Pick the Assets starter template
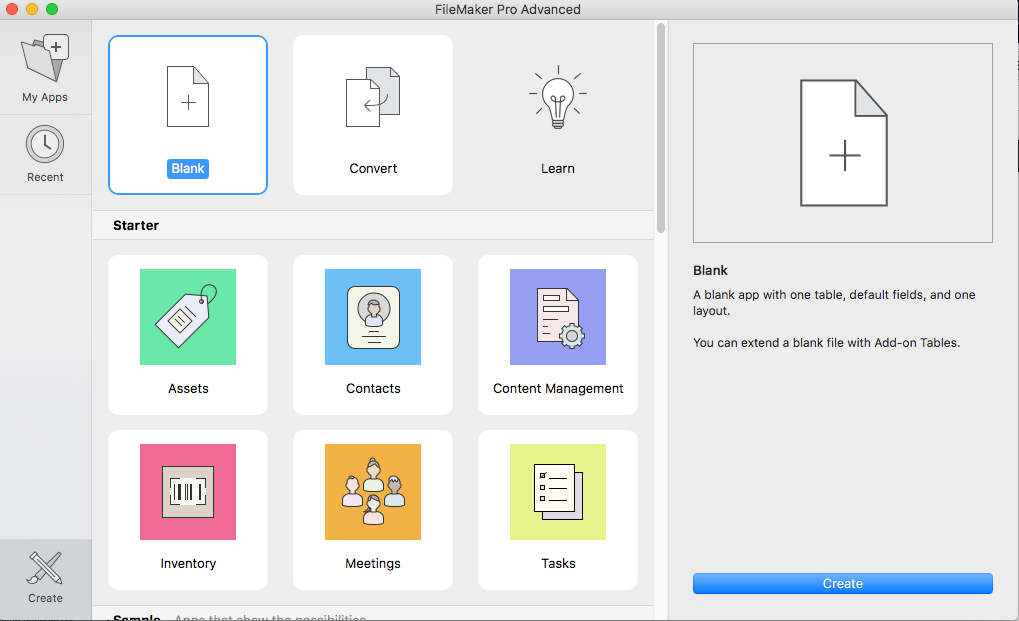 tap(188, 335)
